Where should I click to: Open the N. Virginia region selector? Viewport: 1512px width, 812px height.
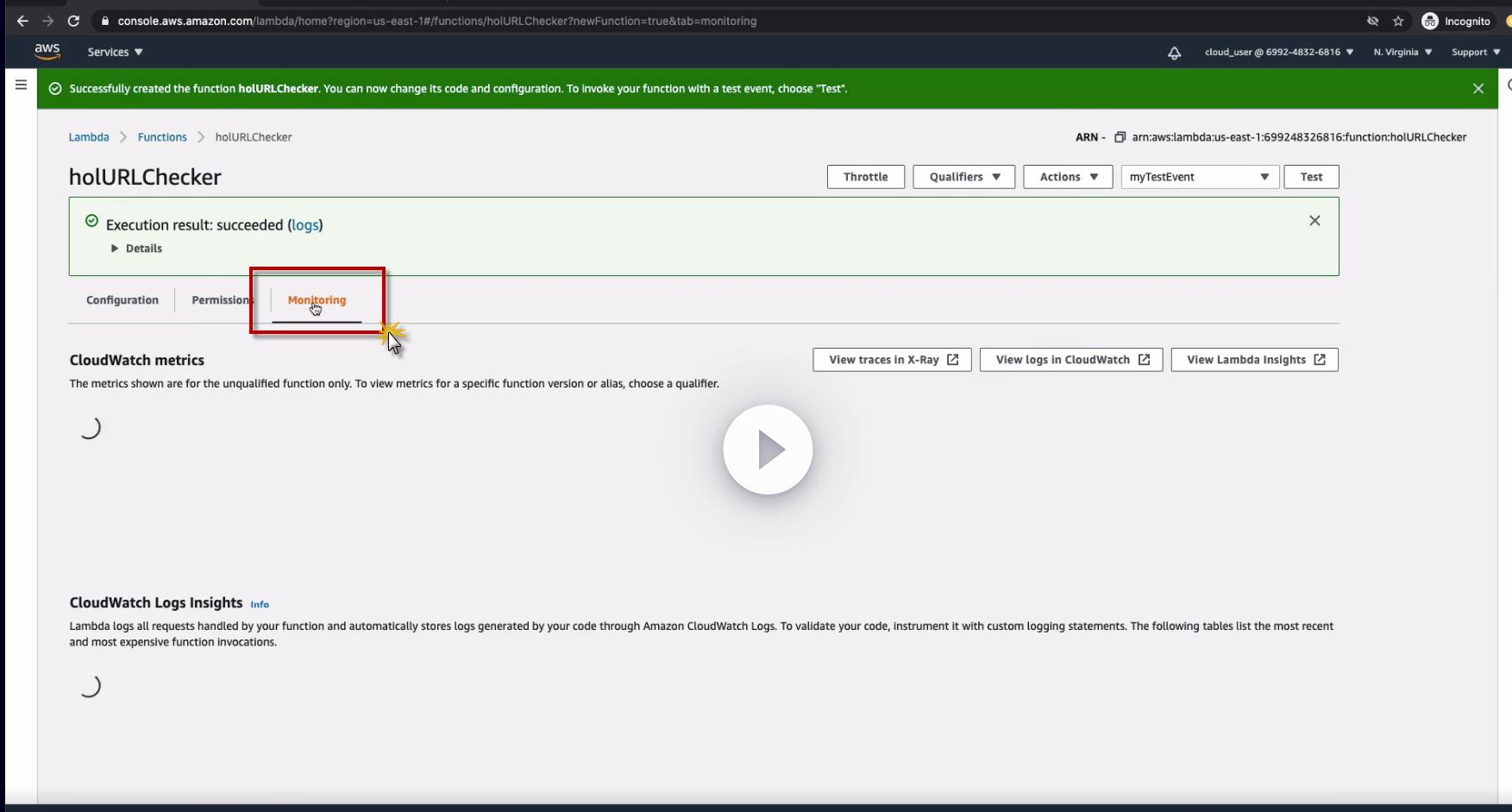coord(1402,52)
